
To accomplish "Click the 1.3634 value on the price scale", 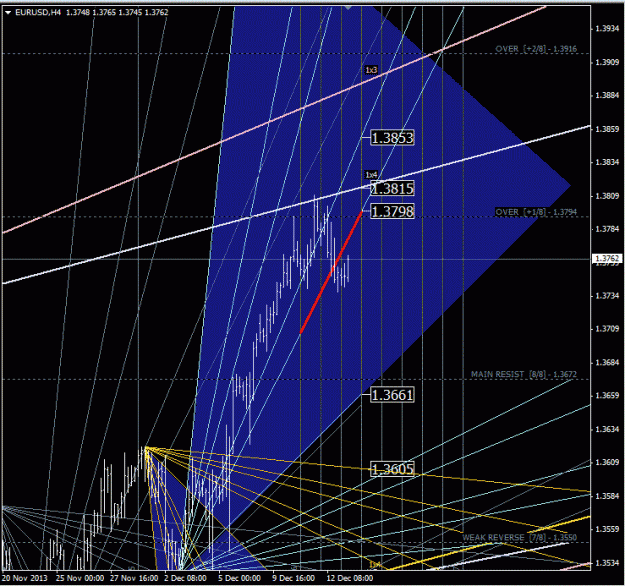I will coord(607,430).
